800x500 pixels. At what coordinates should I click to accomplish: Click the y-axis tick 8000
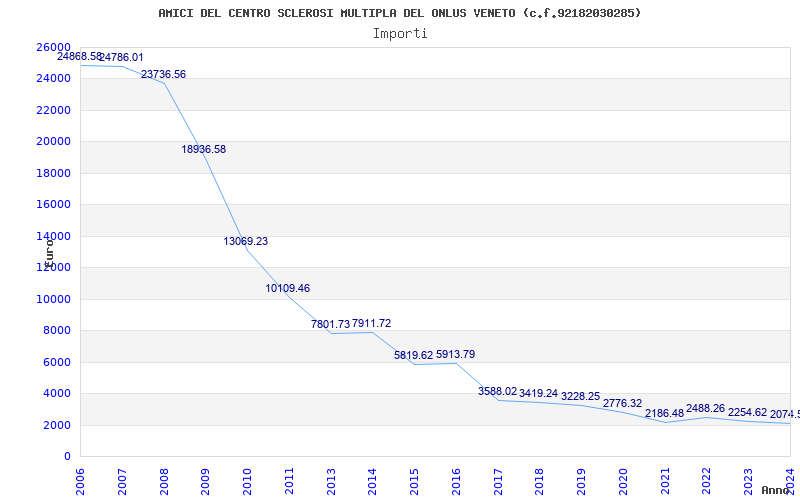click(57, 331)
